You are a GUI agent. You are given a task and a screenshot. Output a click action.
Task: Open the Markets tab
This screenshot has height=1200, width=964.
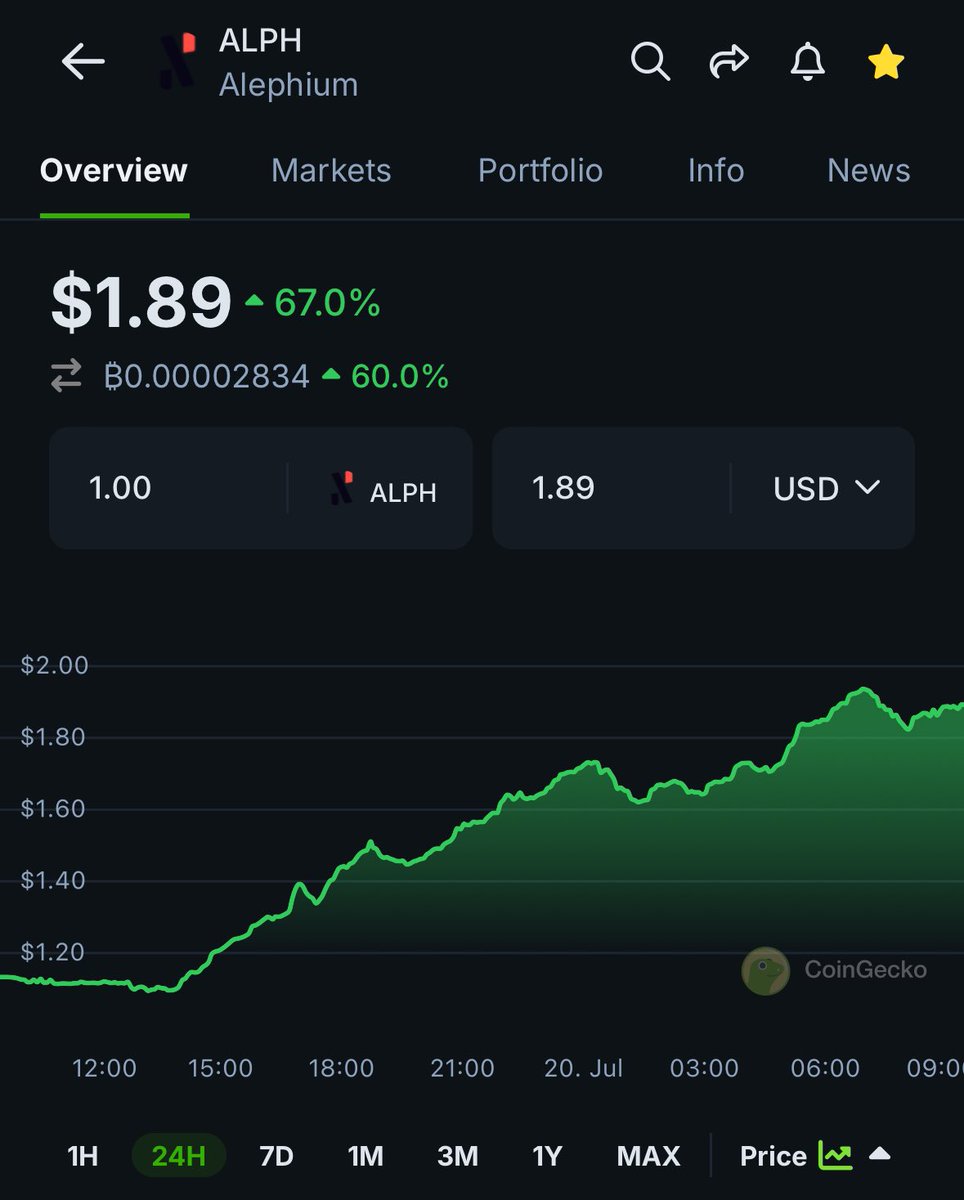(331, 170)
